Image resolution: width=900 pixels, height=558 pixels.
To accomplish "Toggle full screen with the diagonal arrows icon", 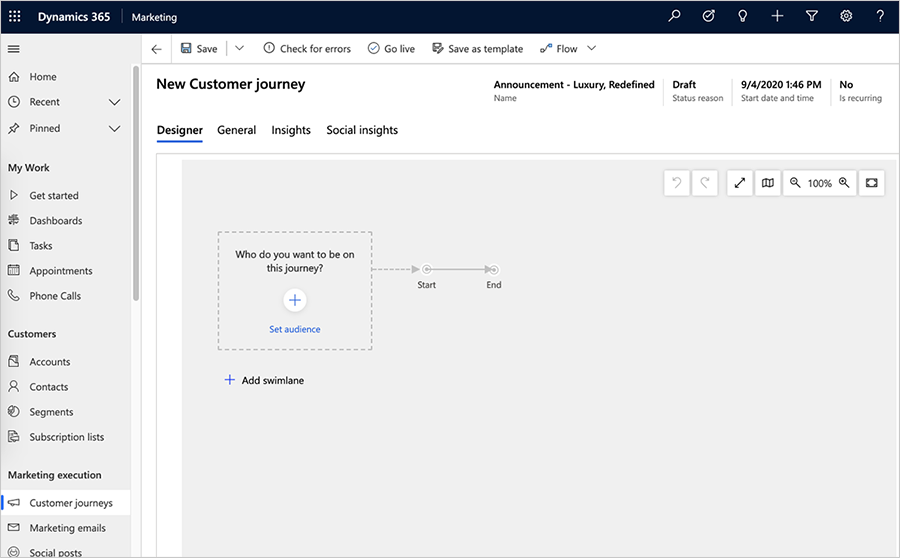I will (x=740, y=183).
